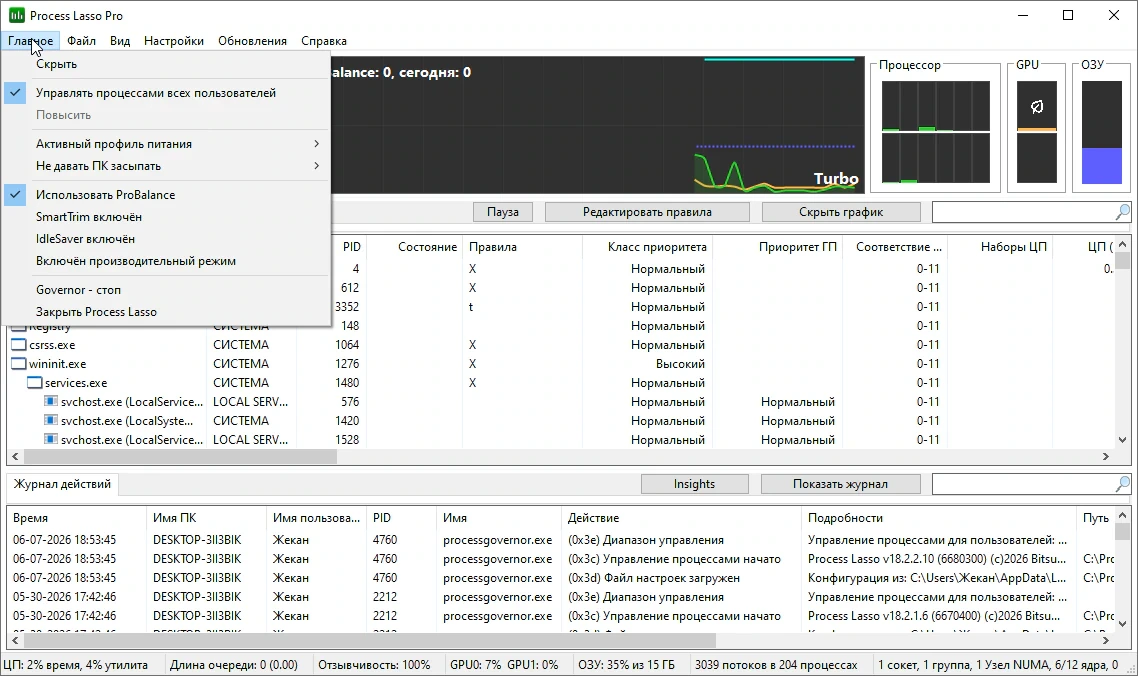The width and height of the screenshot is (1138, 676).
Task: Select the csrss.exe process row
Action: (560, 345)
